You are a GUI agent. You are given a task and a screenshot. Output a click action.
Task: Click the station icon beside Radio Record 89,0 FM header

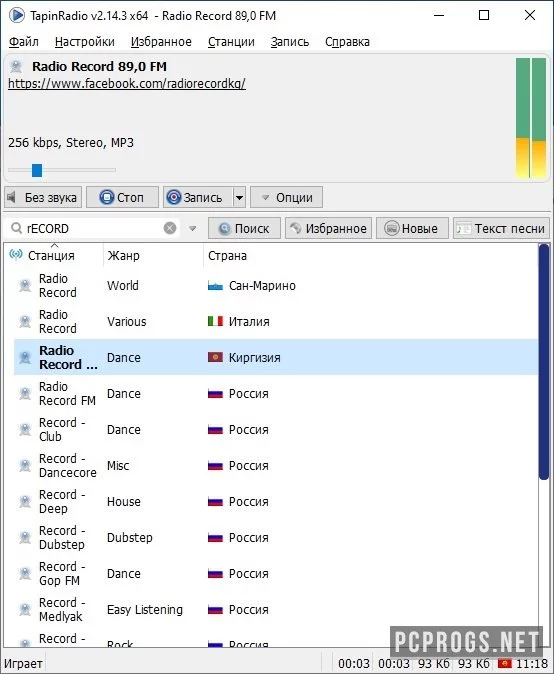16,67
